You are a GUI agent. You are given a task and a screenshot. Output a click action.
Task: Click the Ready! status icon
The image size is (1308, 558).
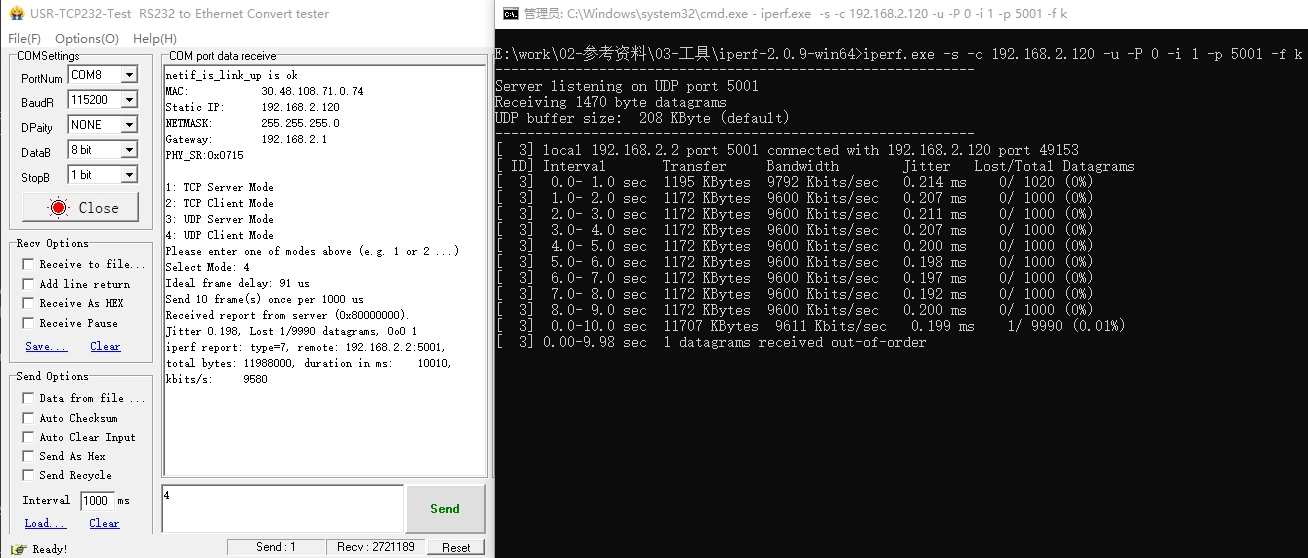[x=18, y=548]
